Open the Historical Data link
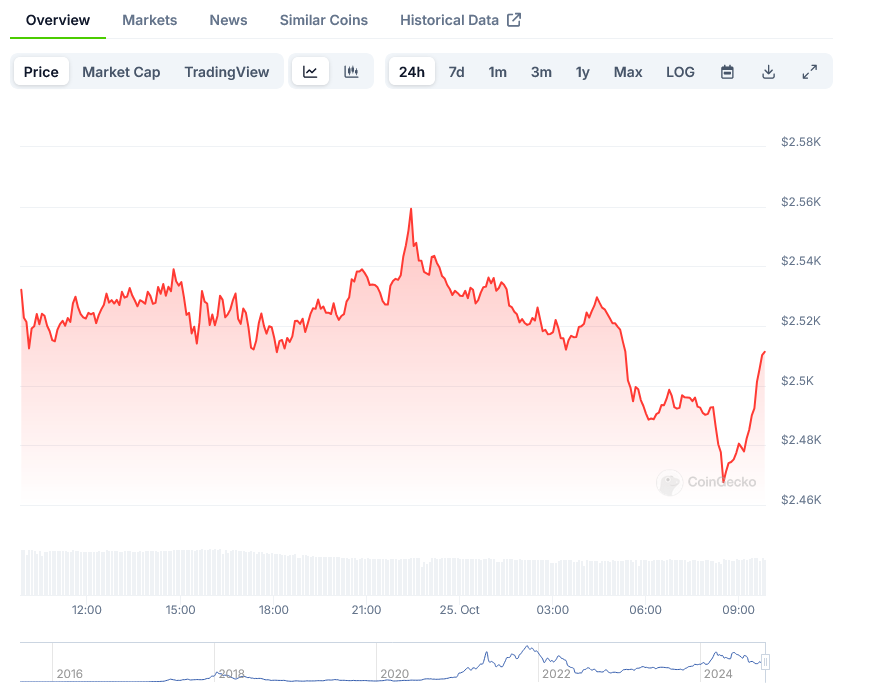Screen dimensions: 889x696 [449, 20]
